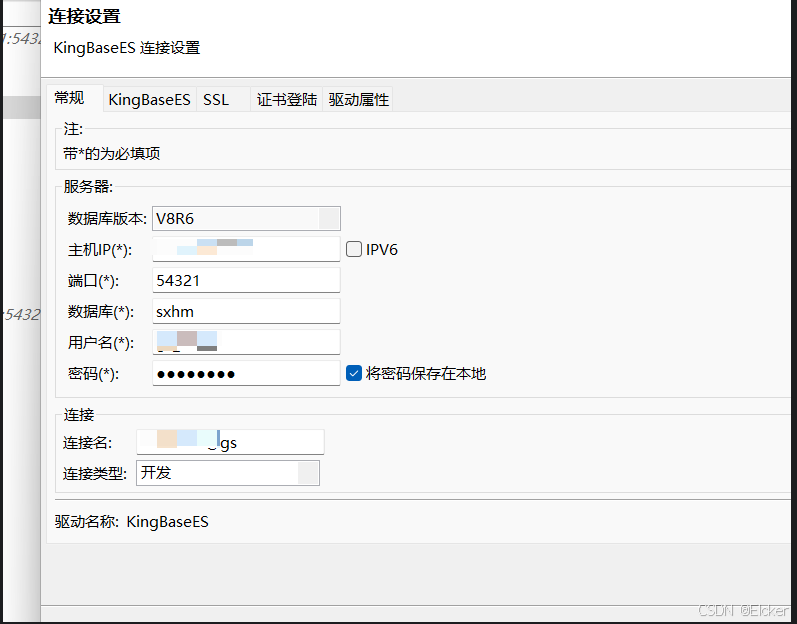Viewport: 797px width, 624px height.
Task: Click the 用户名 input field
Action: coord(246,342)
